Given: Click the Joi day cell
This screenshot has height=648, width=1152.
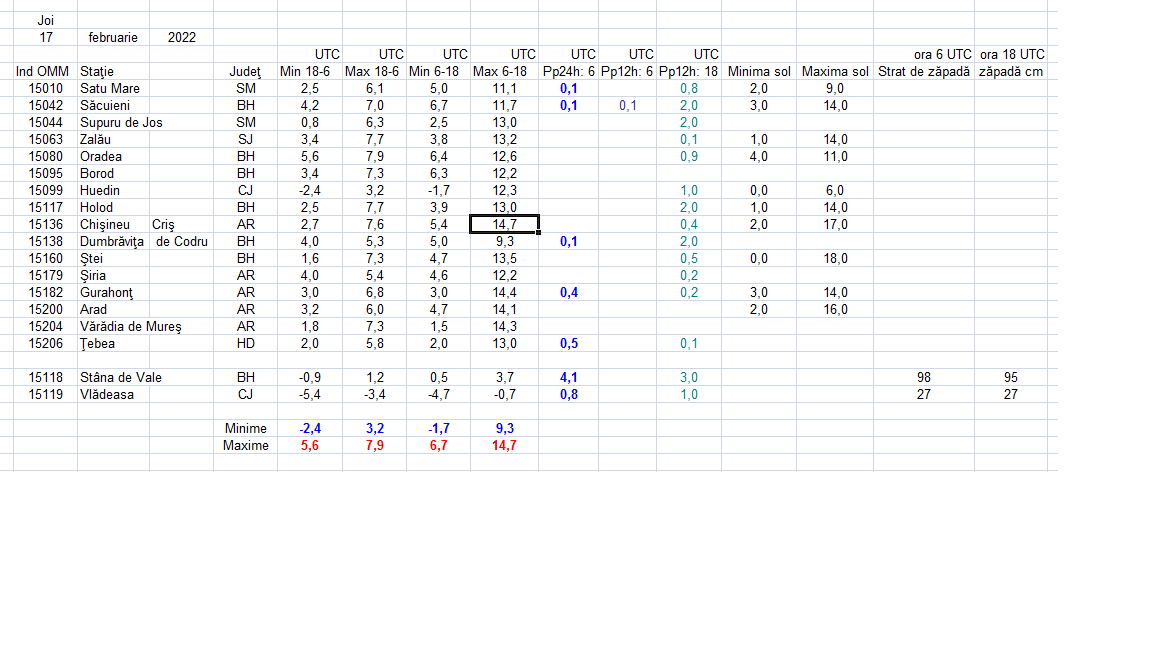Looking at the screenshot, I should point(46,21).
